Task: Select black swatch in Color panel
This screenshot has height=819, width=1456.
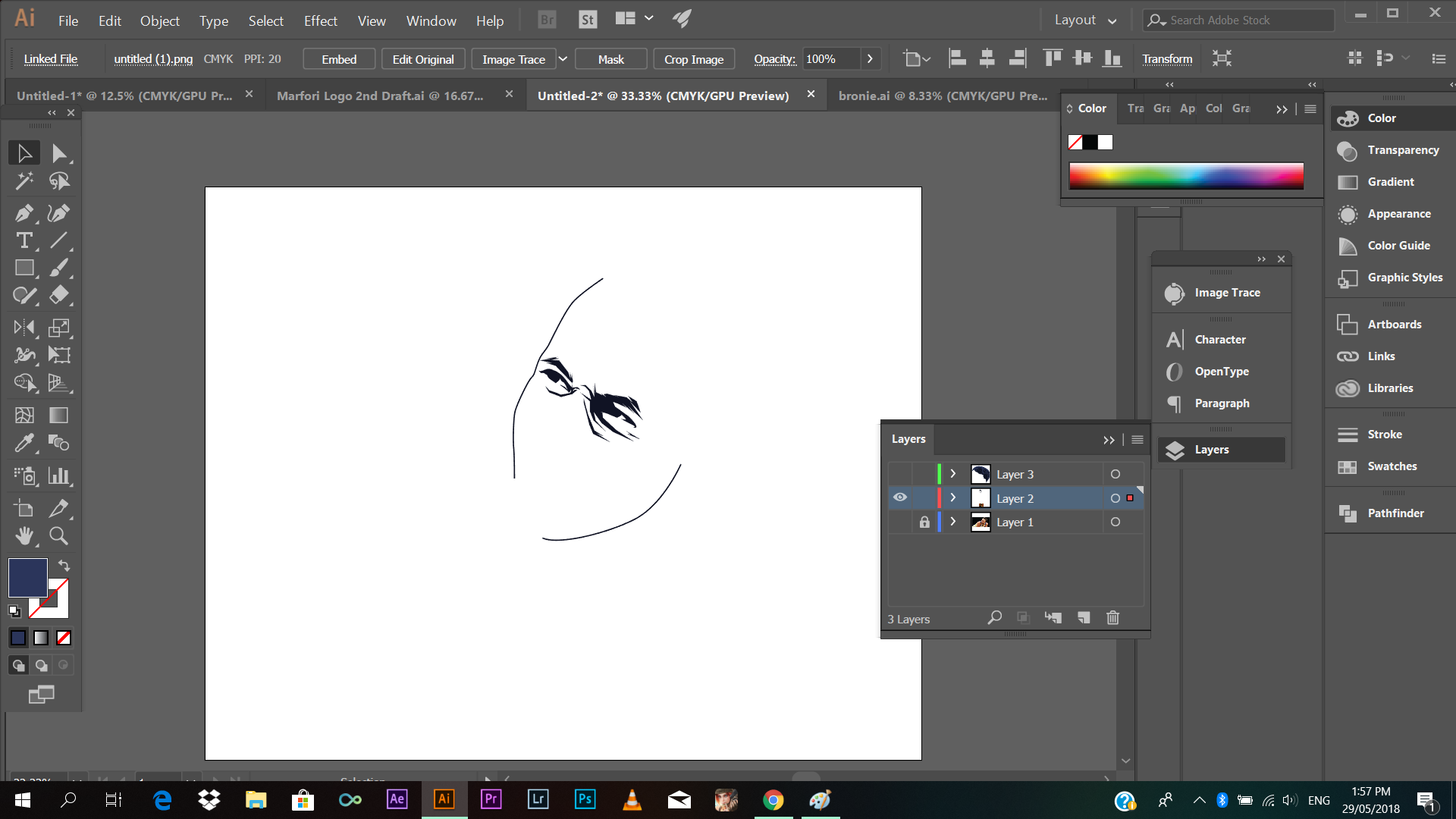Action: tap(1090, 142)
